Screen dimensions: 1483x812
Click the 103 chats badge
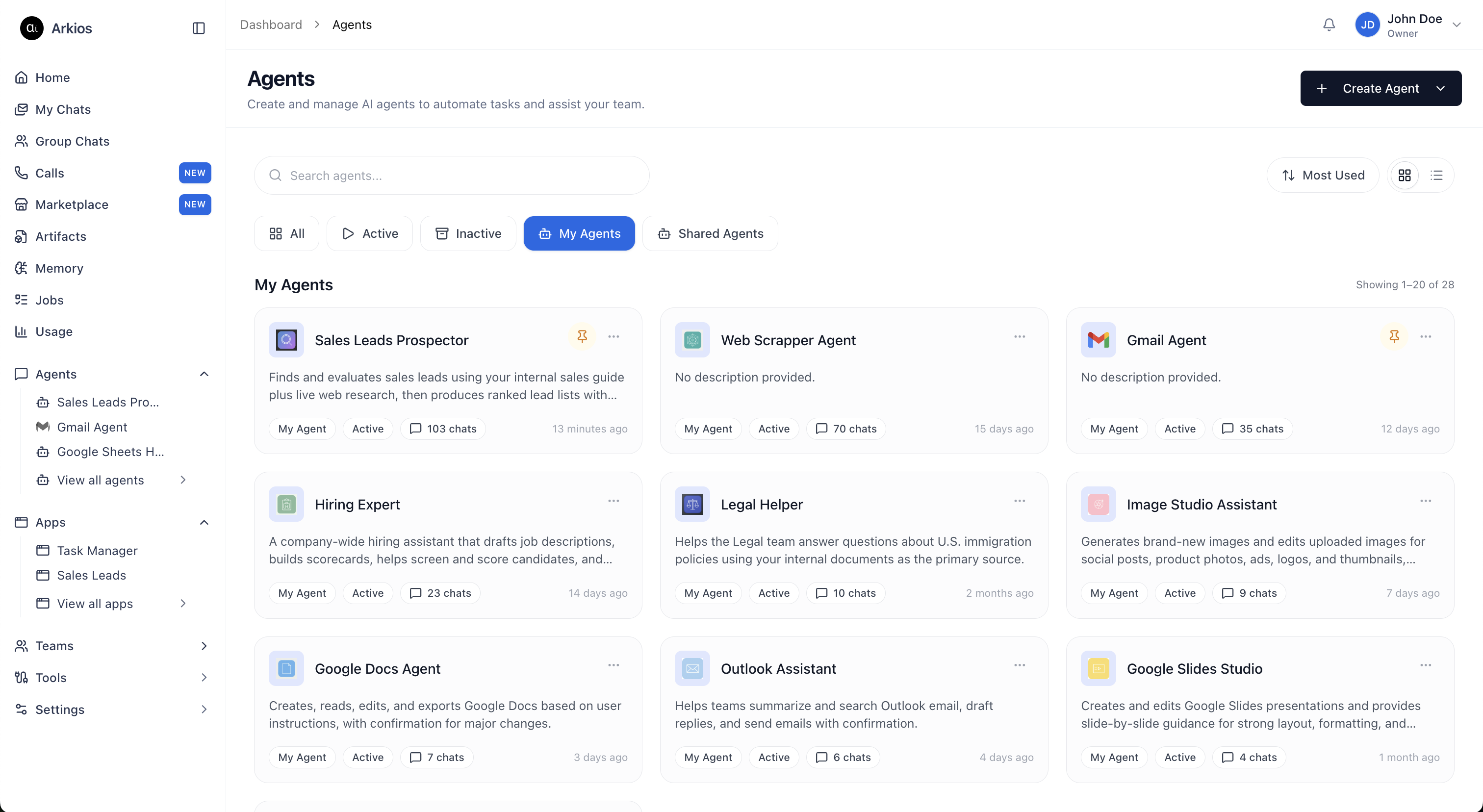tap(443, 429)
